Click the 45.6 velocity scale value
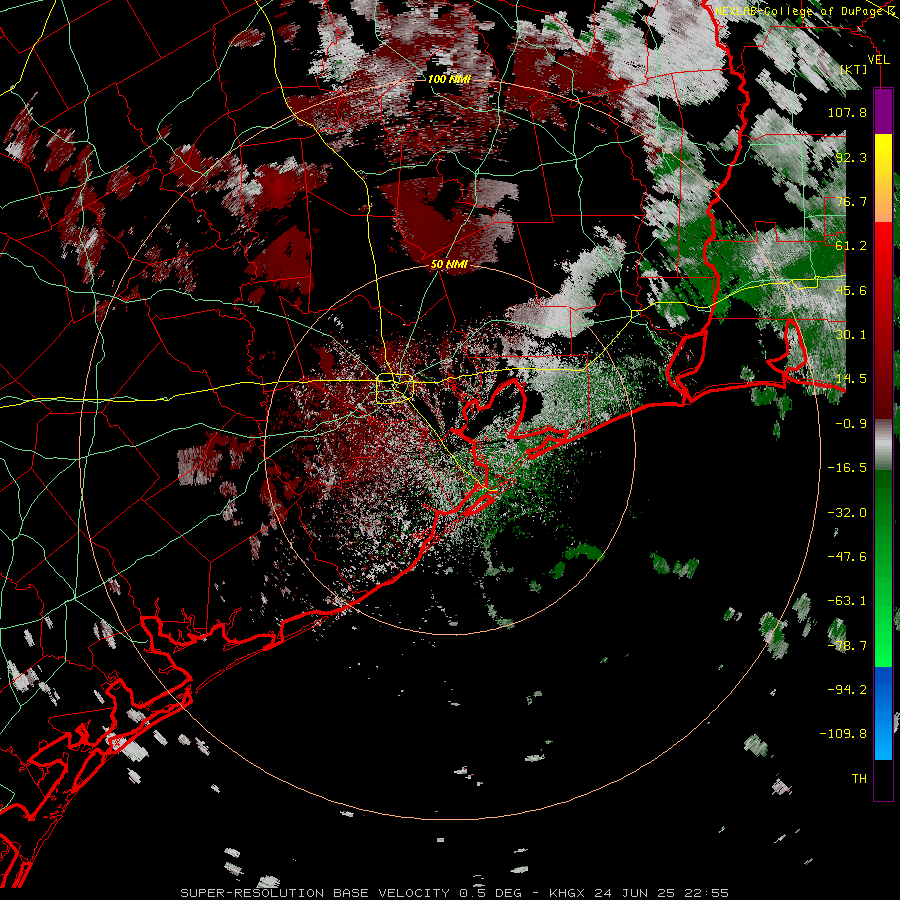The image size is (900, 900). click(851, 290)
